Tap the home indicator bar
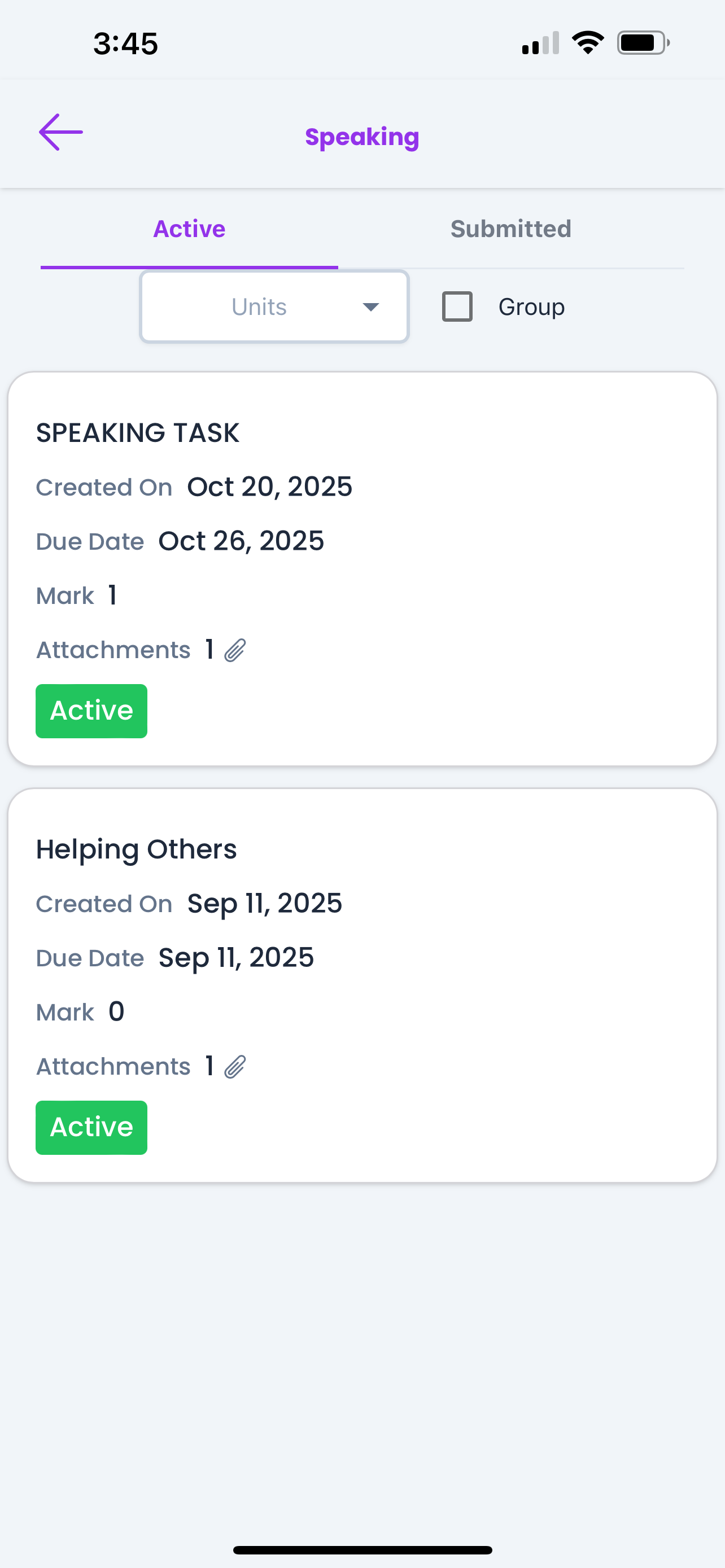The width and height of the screenshot is (725, 1568). pos(362,1550)
